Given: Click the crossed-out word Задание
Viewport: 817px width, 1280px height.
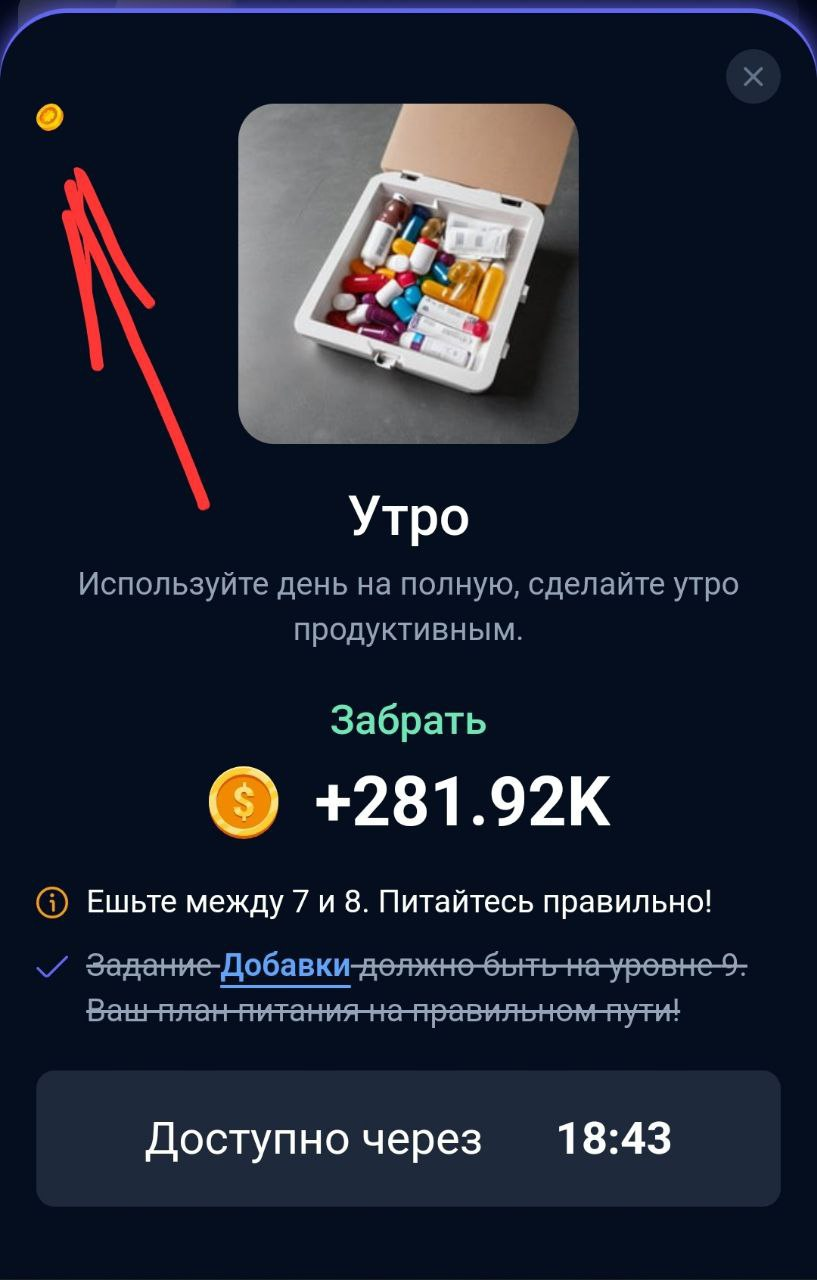Looking at the screenshot, I should click(152, 966).
